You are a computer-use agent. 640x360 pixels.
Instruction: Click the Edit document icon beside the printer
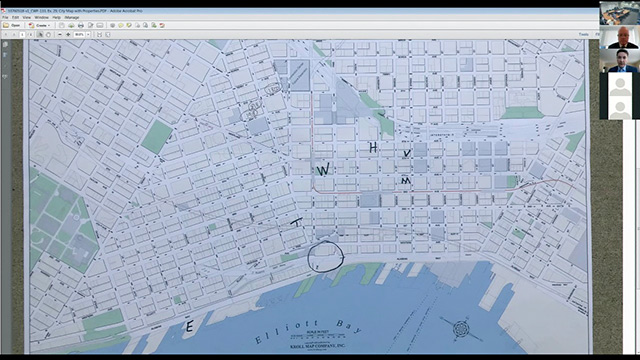[x=91, y=25]
